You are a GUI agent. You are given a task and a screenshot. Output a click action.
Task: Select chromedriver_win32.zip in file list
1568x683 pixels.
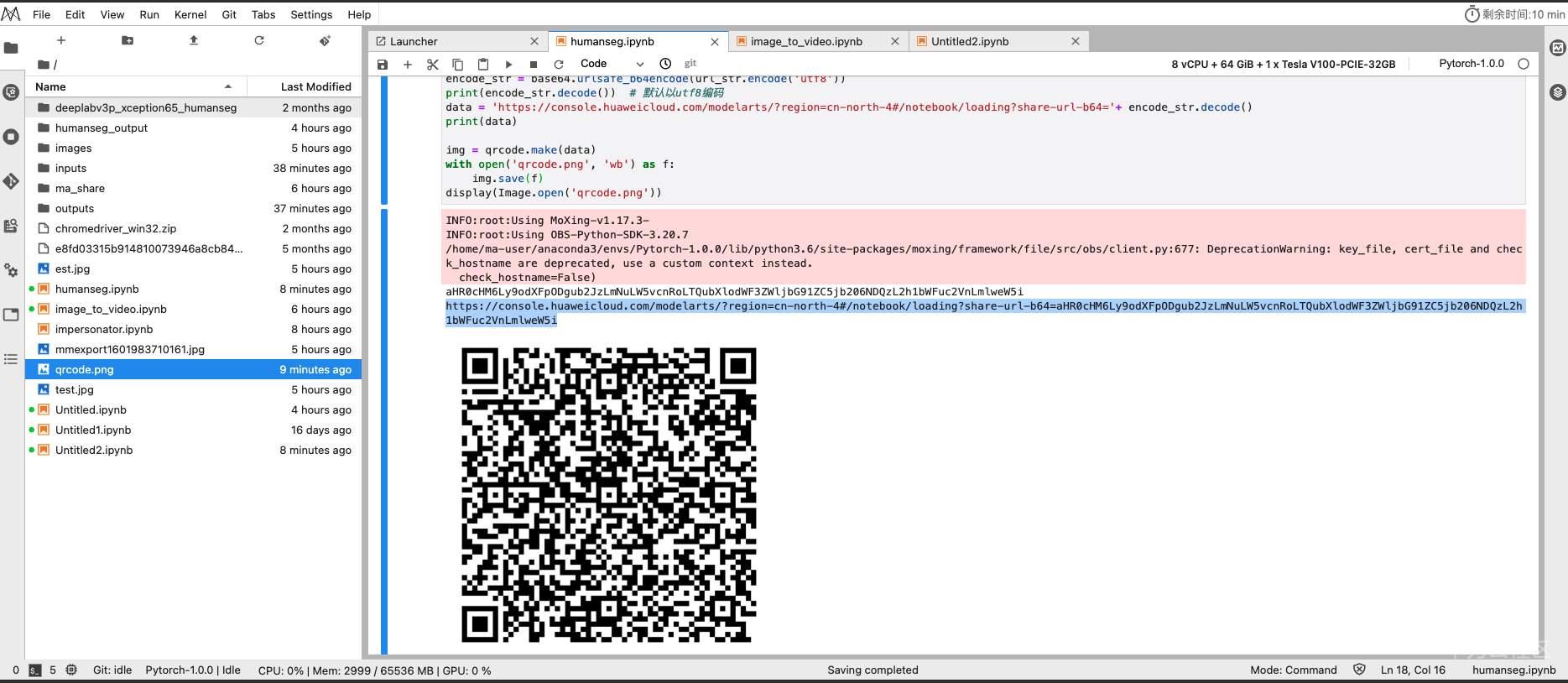pyautogui.click(x=194, y=228)
